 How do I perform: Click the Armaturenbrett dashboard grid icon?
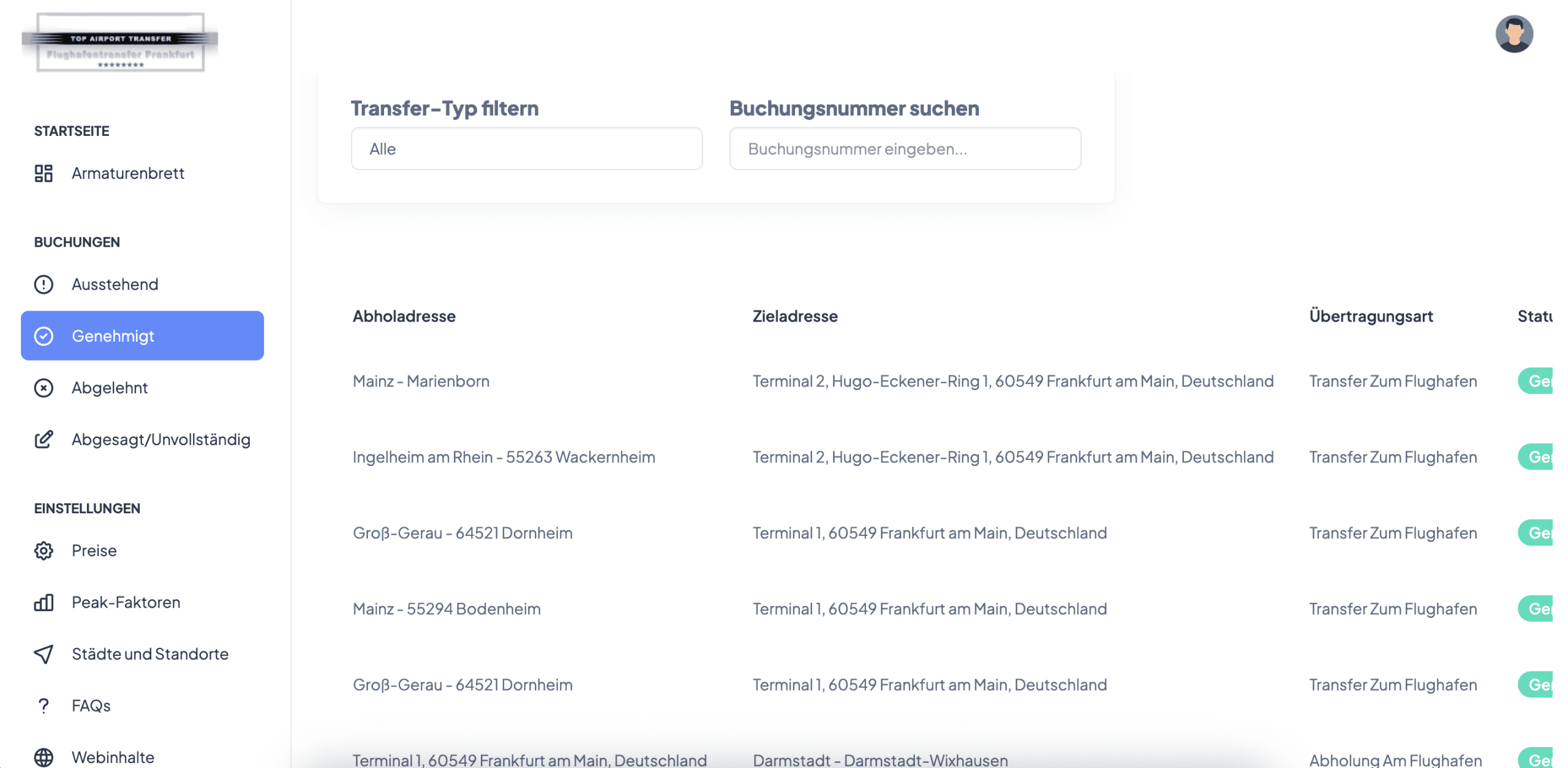pyautogui.click(x=43, y=173)
